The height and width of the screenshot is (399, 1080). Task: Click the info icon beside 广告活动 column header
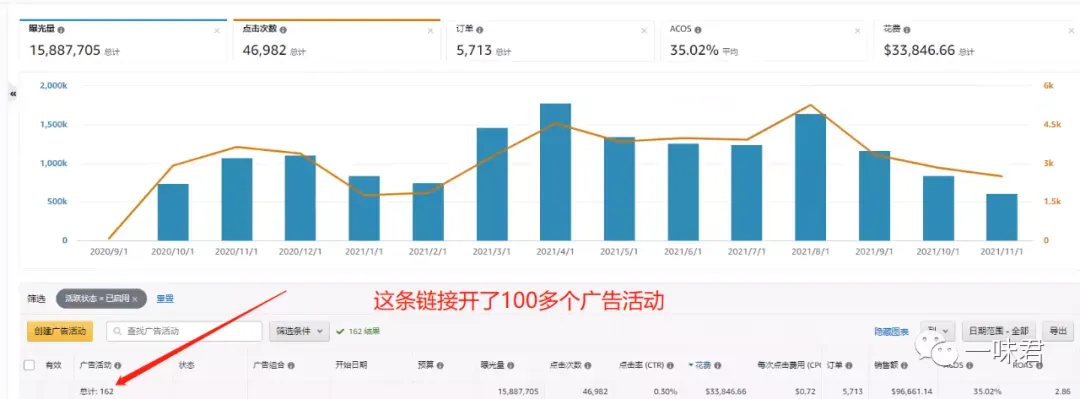point(117,366)
